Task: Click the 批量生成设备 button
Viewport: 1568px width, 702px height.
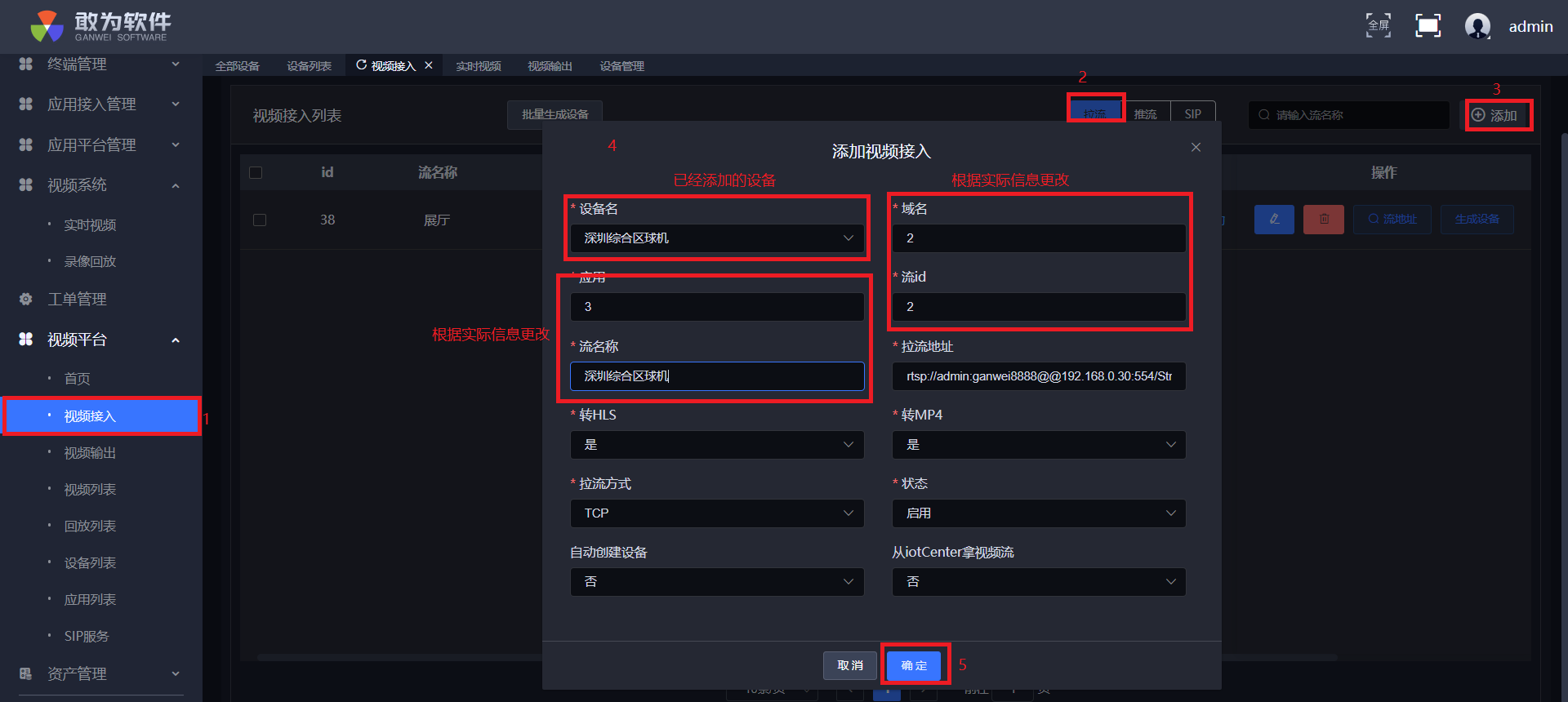Action: point(555,114)
